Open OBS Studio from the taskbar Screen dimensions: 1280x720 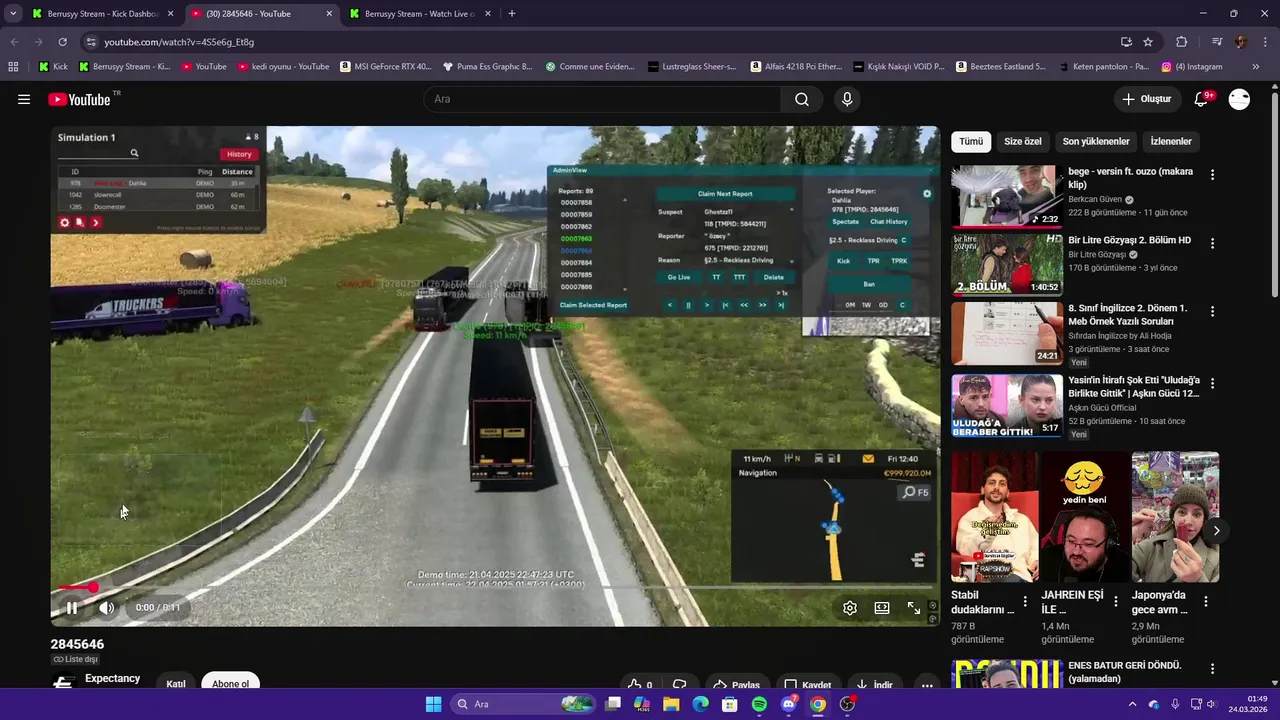click(847, 704)
